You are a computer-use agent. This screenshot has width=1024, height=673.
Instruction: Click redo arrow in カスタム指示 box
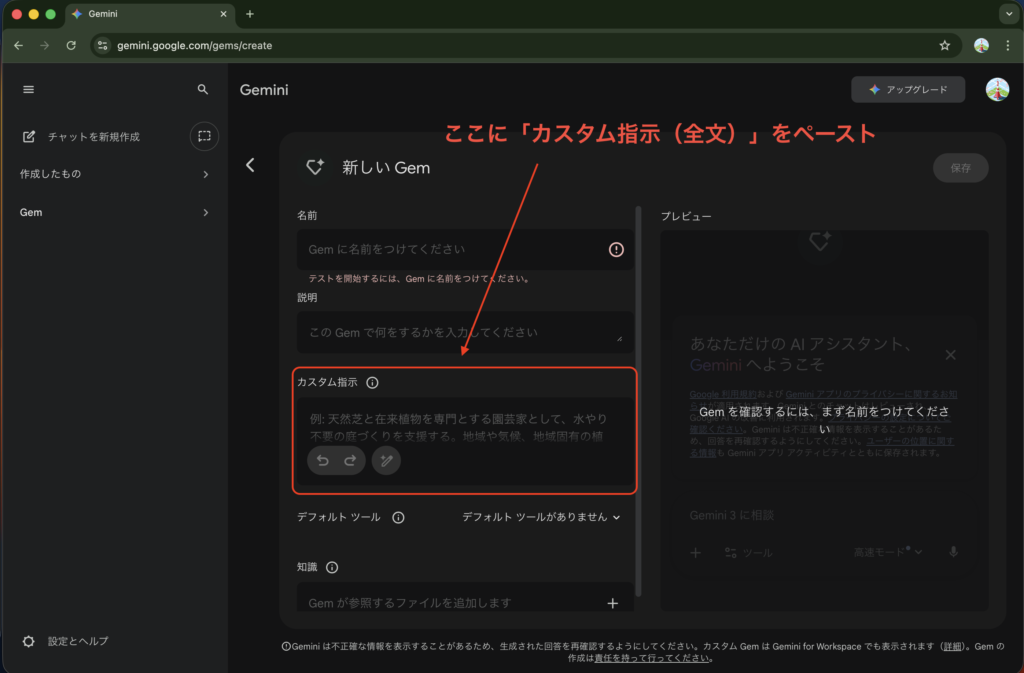click(x=350, y=460)
